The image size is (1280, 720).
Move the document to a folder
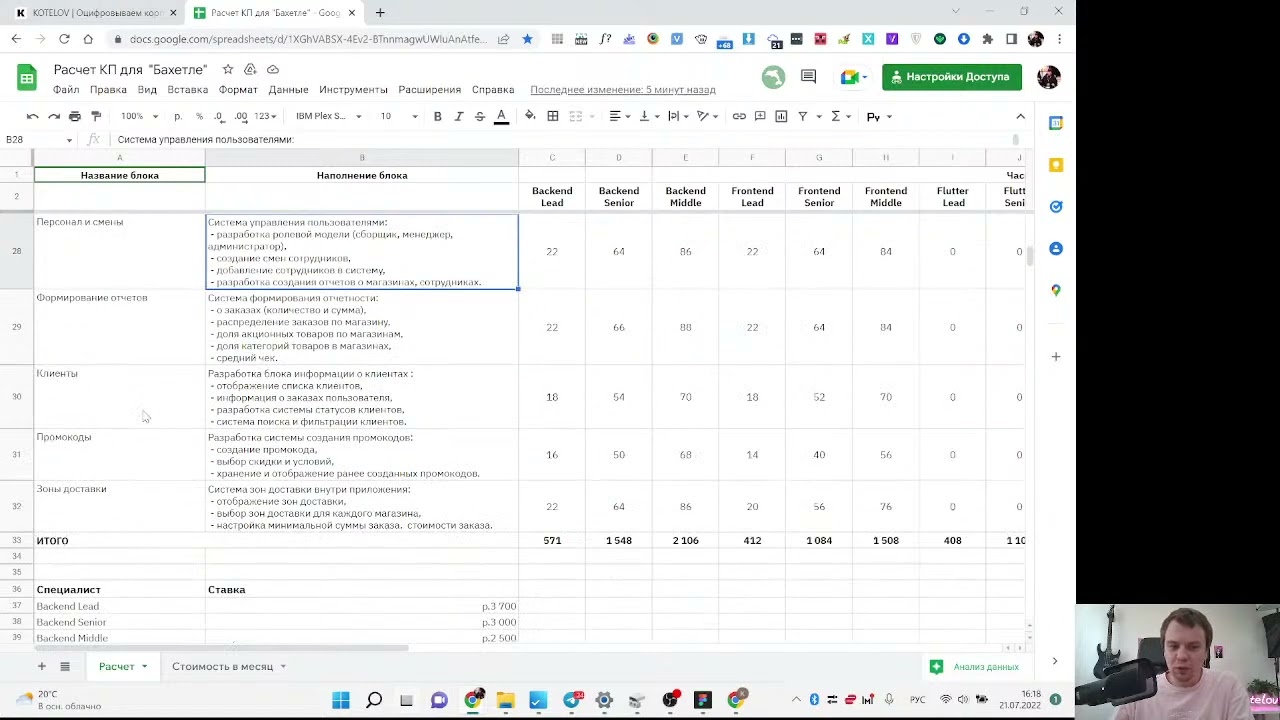(x=250, y=69)
